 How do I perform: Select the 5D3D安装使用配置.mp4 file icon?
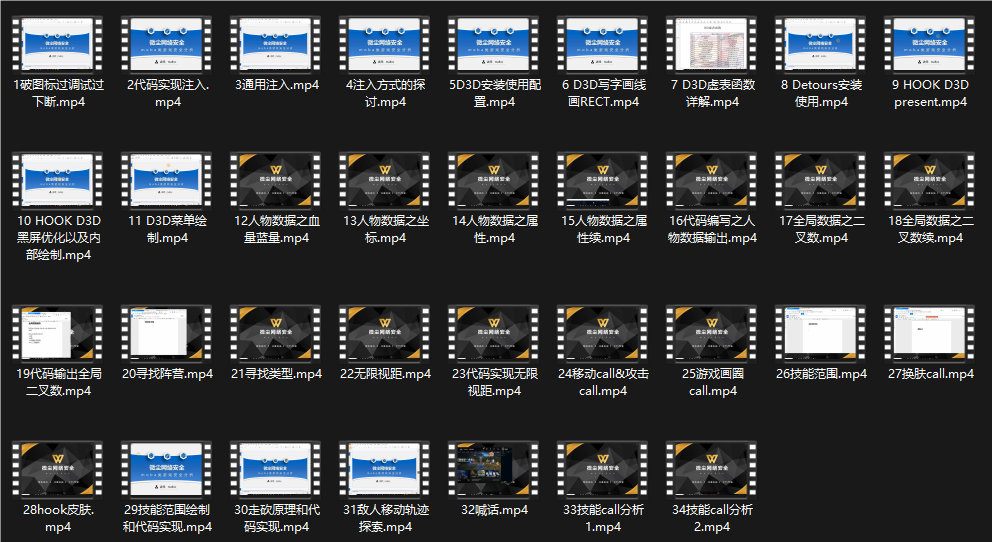point(494,44)
